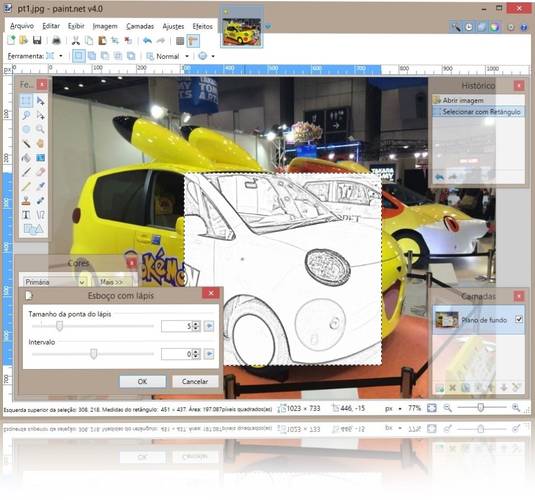Select the Move Selected Pixels tool

pyautogui.click(x=40, y=101)
